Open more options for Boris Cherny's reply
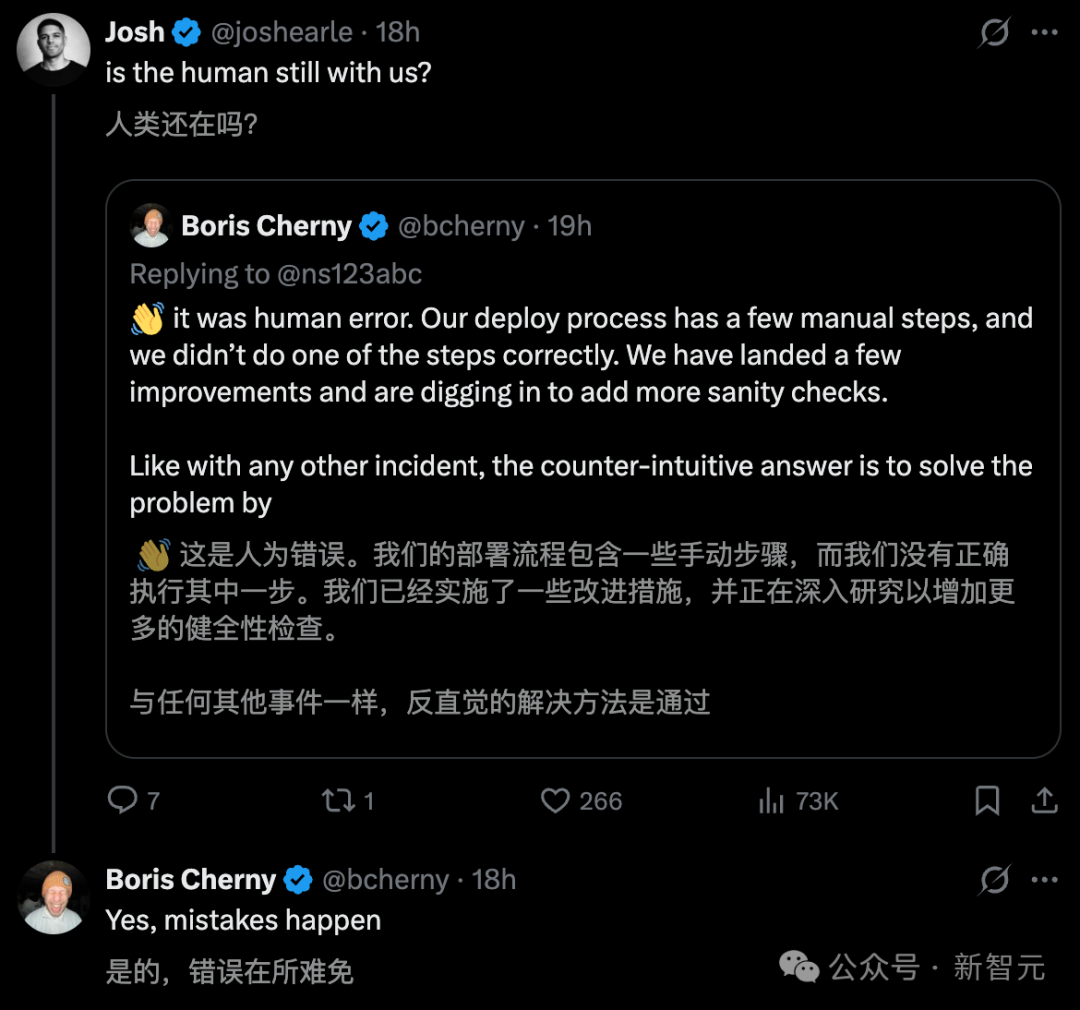 pos(1045,879)
